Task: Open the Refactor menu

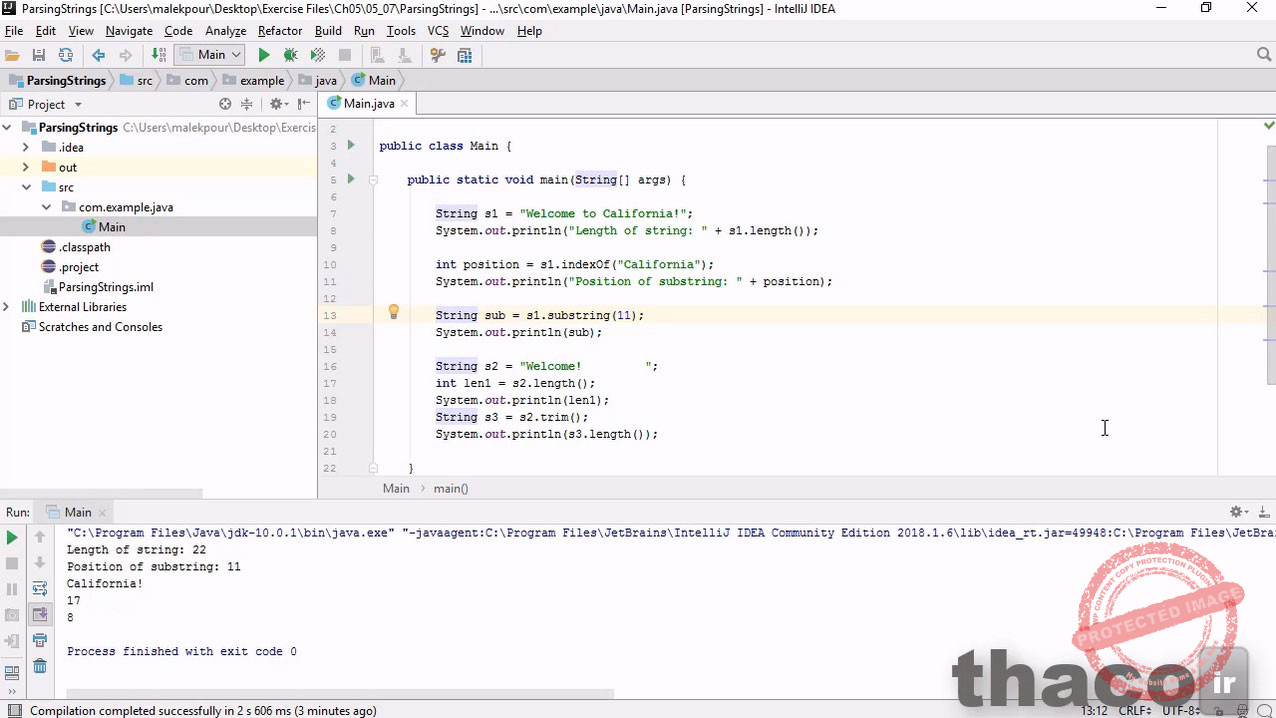Action: (279, 31)
